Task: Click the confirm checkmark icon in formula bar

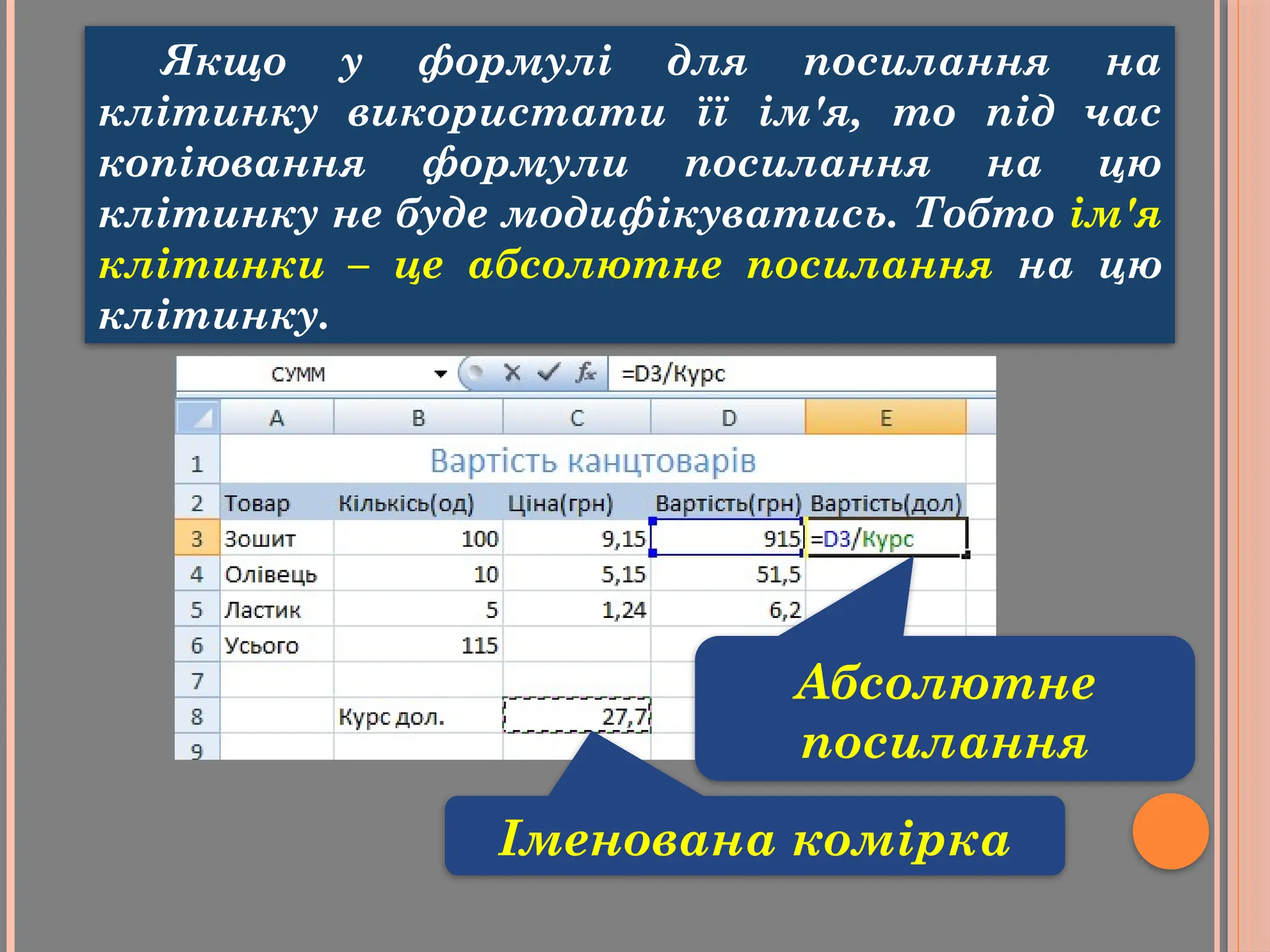Action: tap(548, 372)
